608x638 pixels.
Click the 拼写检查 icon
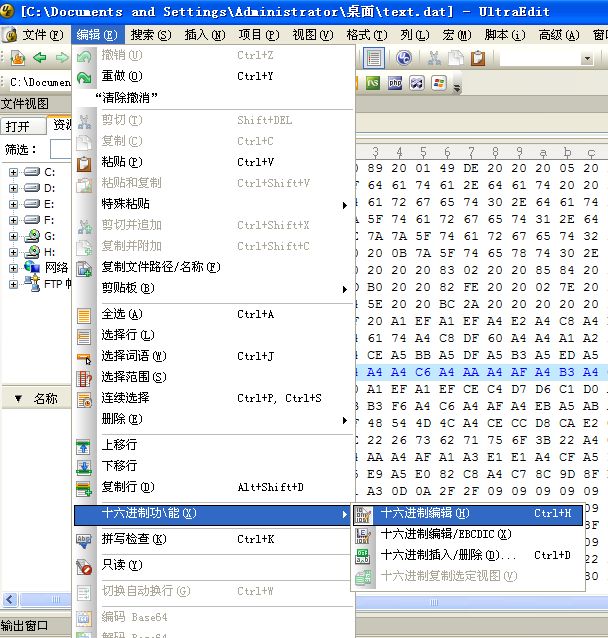point(84,541)
